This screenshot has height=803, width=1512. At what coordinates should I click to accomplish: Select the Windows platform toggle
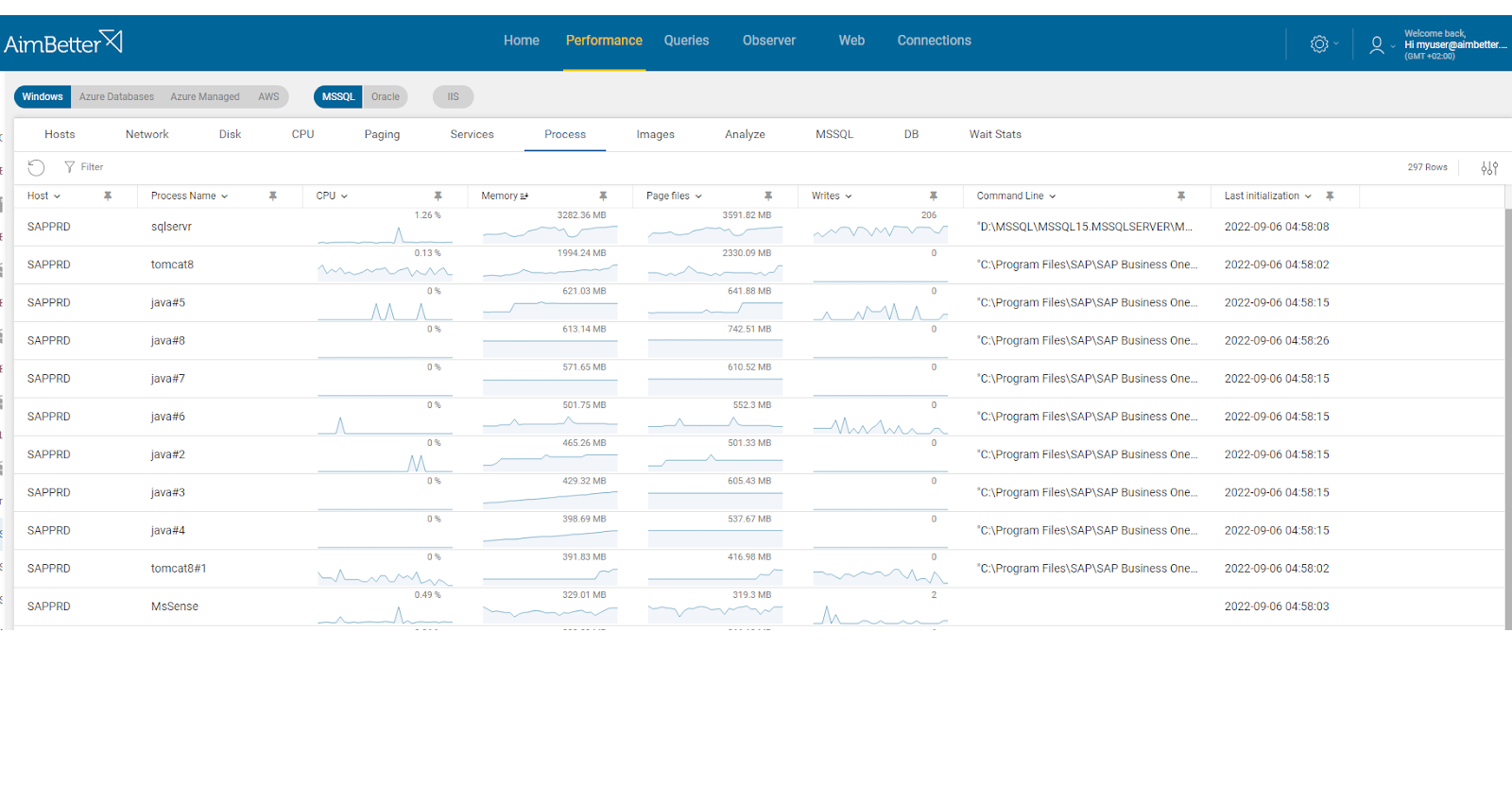tap(43, 96)
